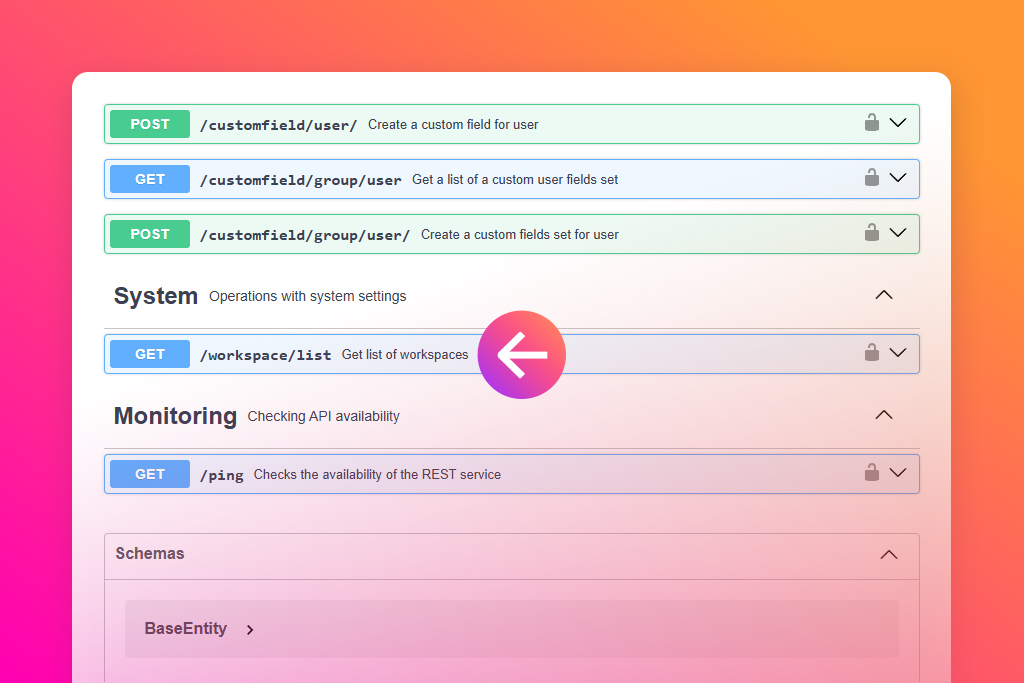Expand the /workspace/list endpoint chevron
Image resolution: width=1024 pixels, height=683 pixels.
898,353
